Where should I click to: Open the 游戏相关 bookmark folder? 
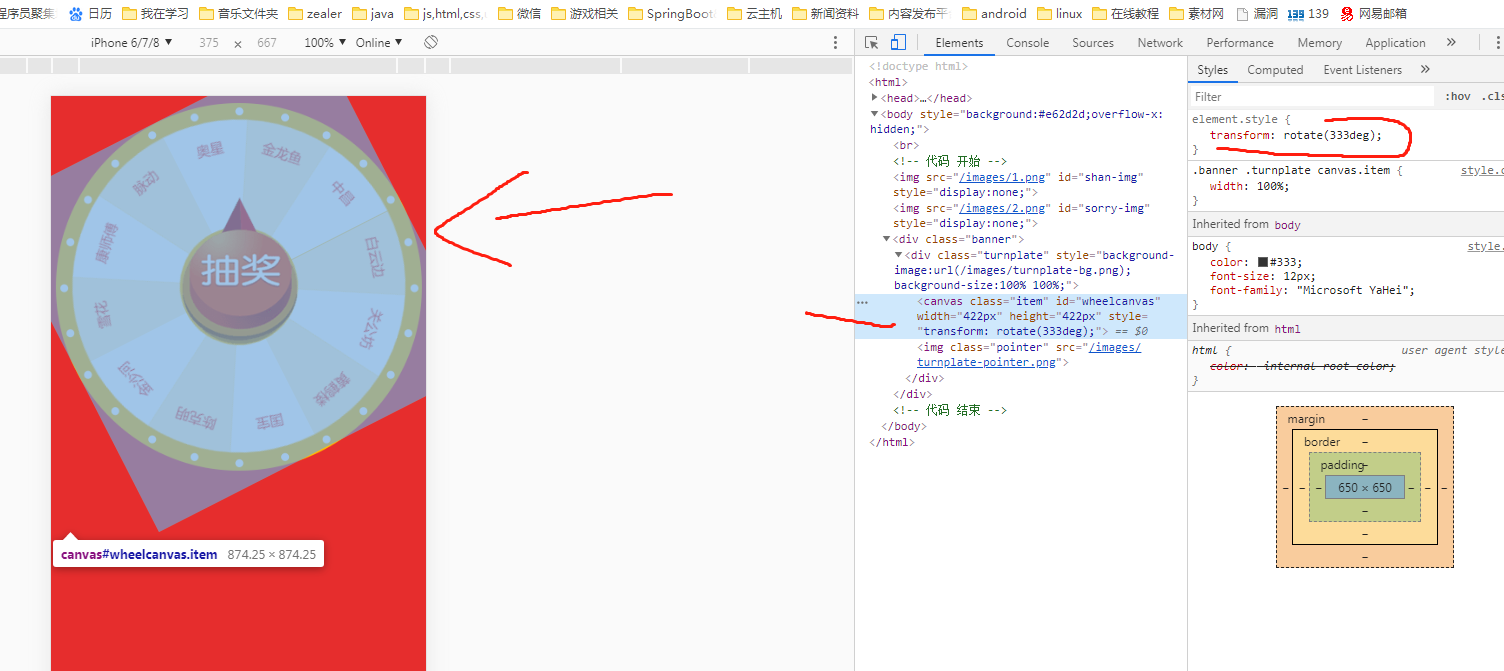click(x=584, y=14)
